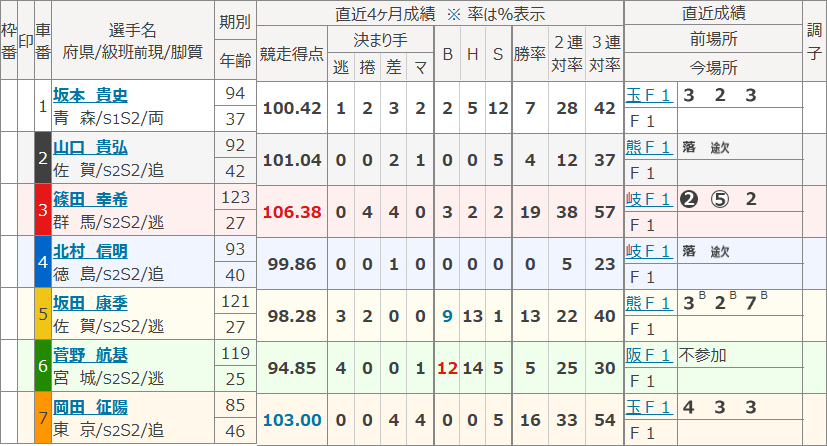Open 岐F1 previous venue link for 北村 信明

(x=649, y=251)
